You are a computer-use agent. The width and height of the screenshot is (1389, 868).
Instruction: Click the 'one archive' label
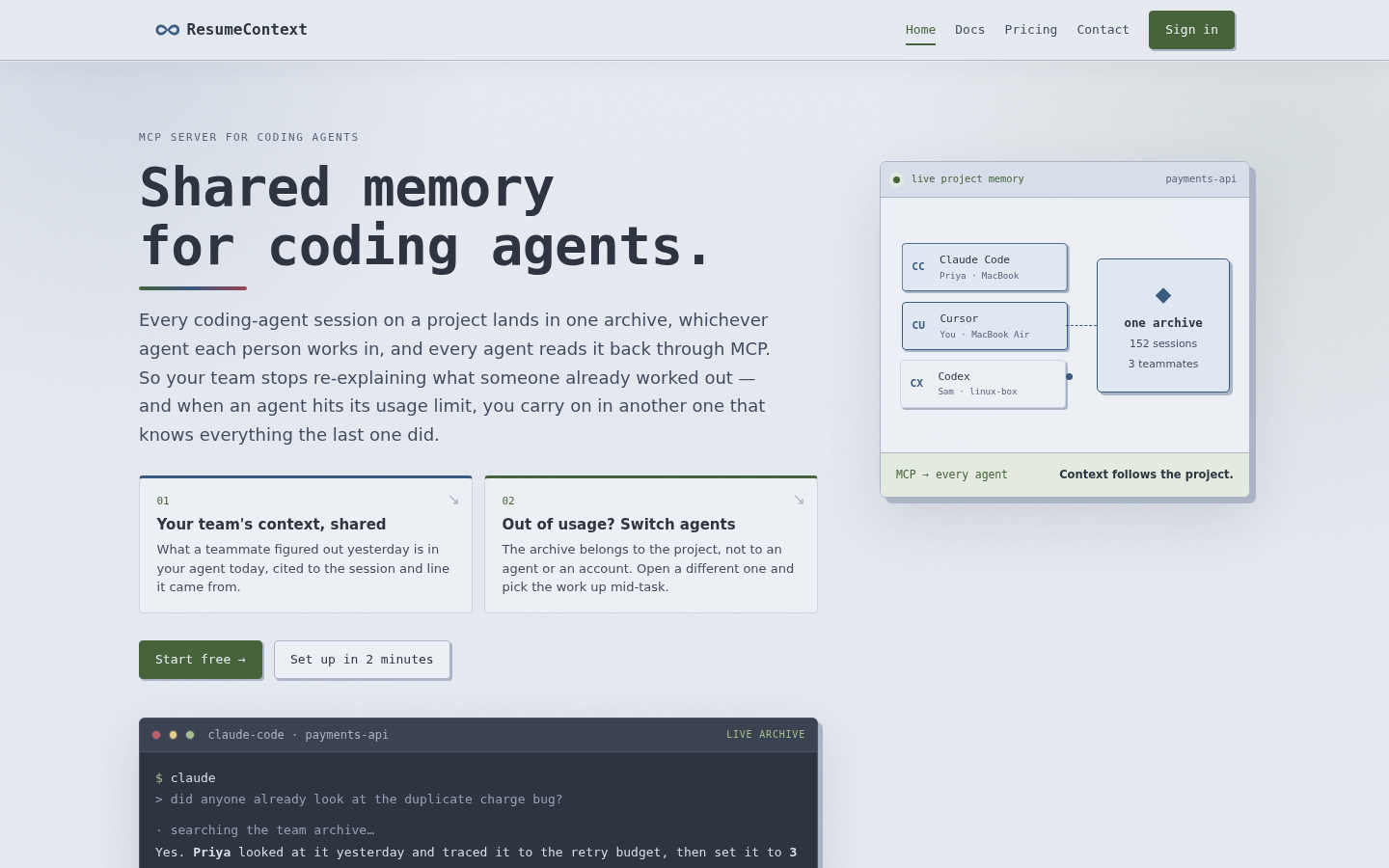click(x=1163, y=323)
